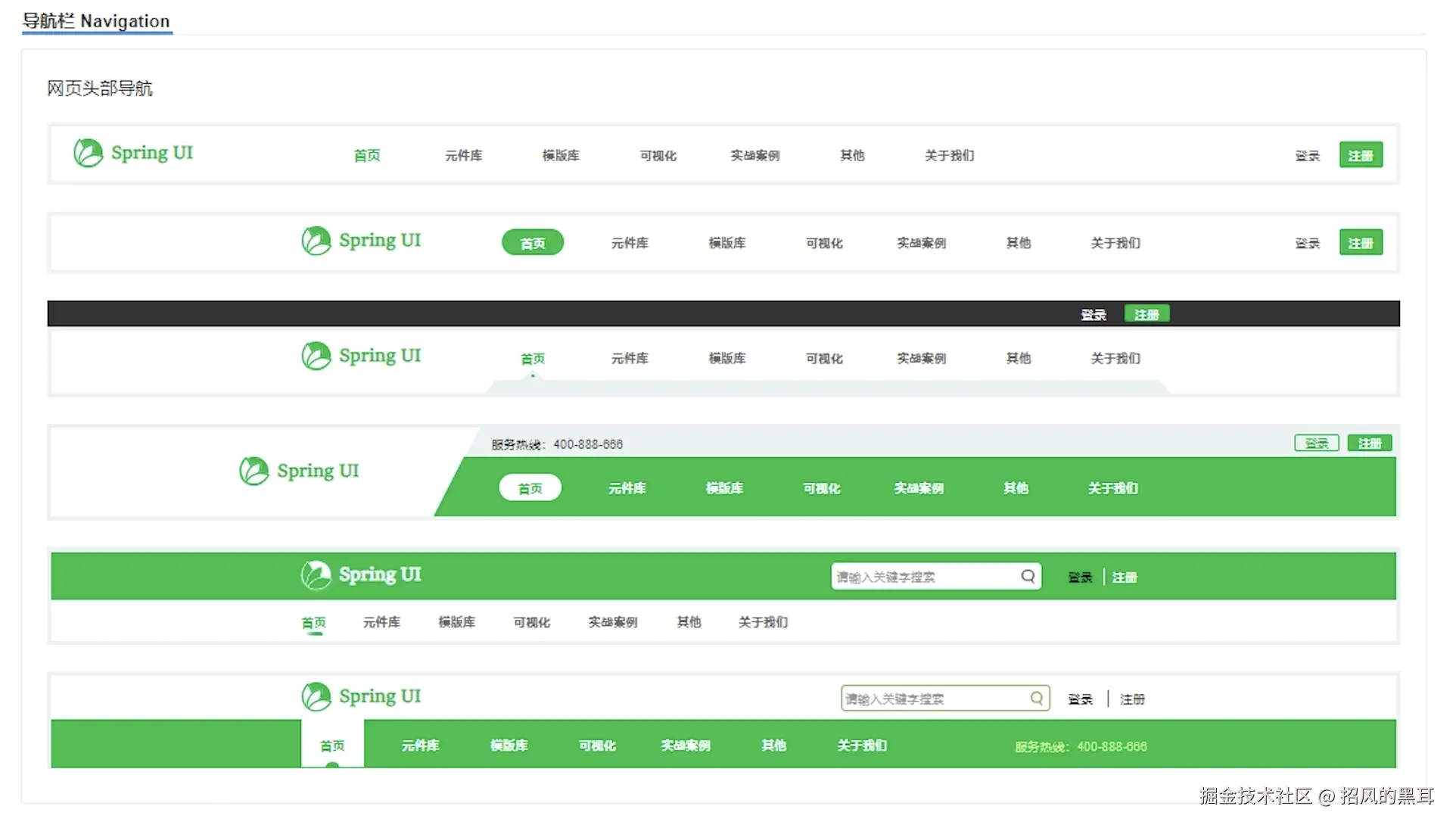The image size is (1456, 828).
Task: Click 登录 in the dark top bar
Action: tap(1093, 315)
